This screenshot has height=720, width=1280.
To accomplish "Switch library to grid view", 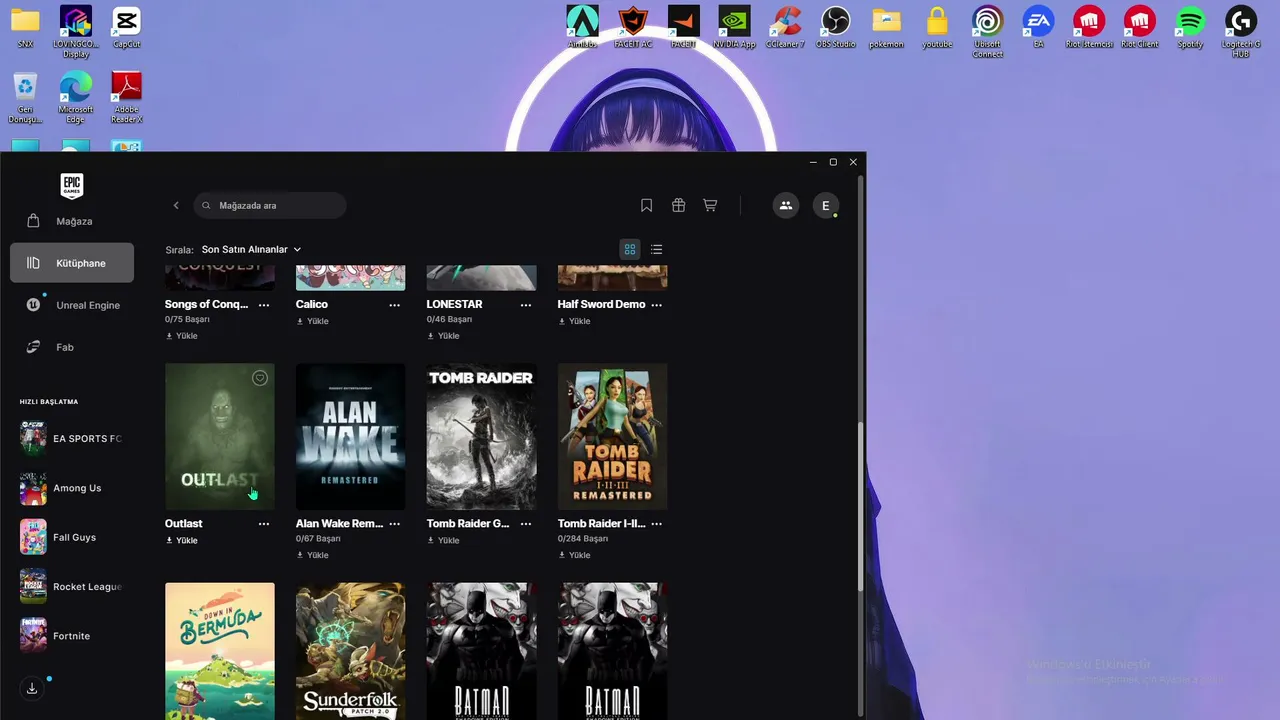I will click(630, 249).
